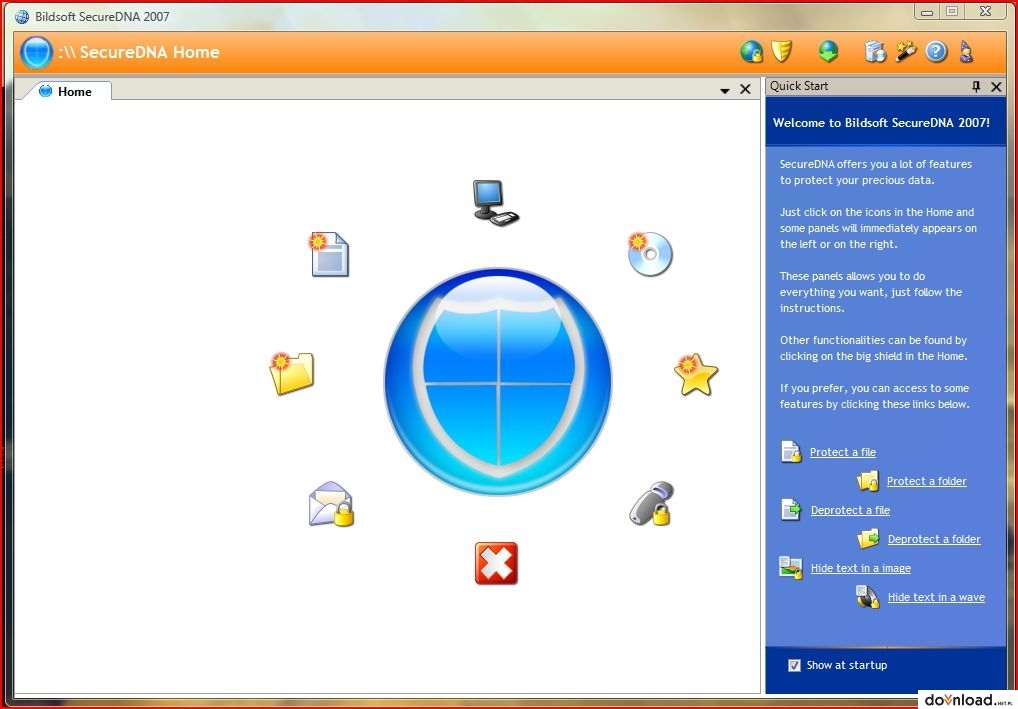Open the Protect a file link
Screen dimensions: 1018x709
843,453
